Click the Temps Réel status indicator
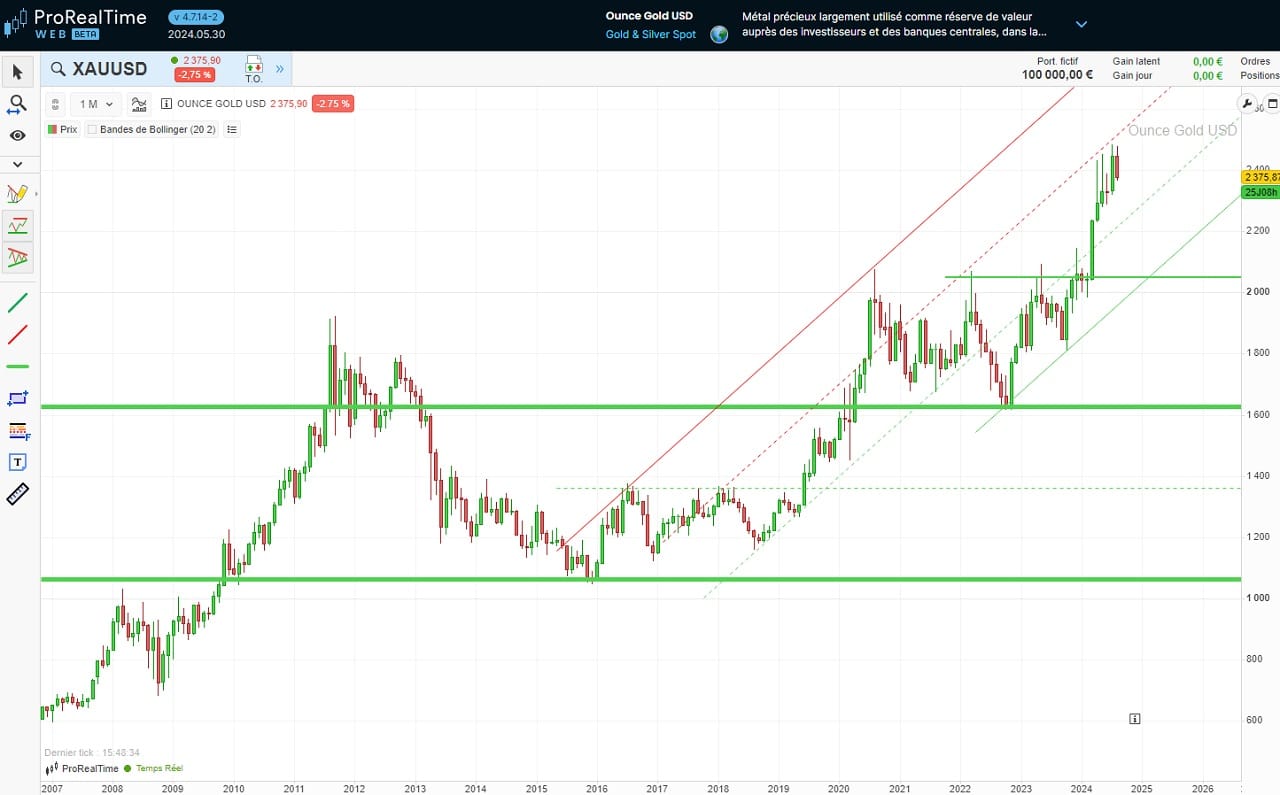This screenshot has width=1280, height=795. [153, 768]
